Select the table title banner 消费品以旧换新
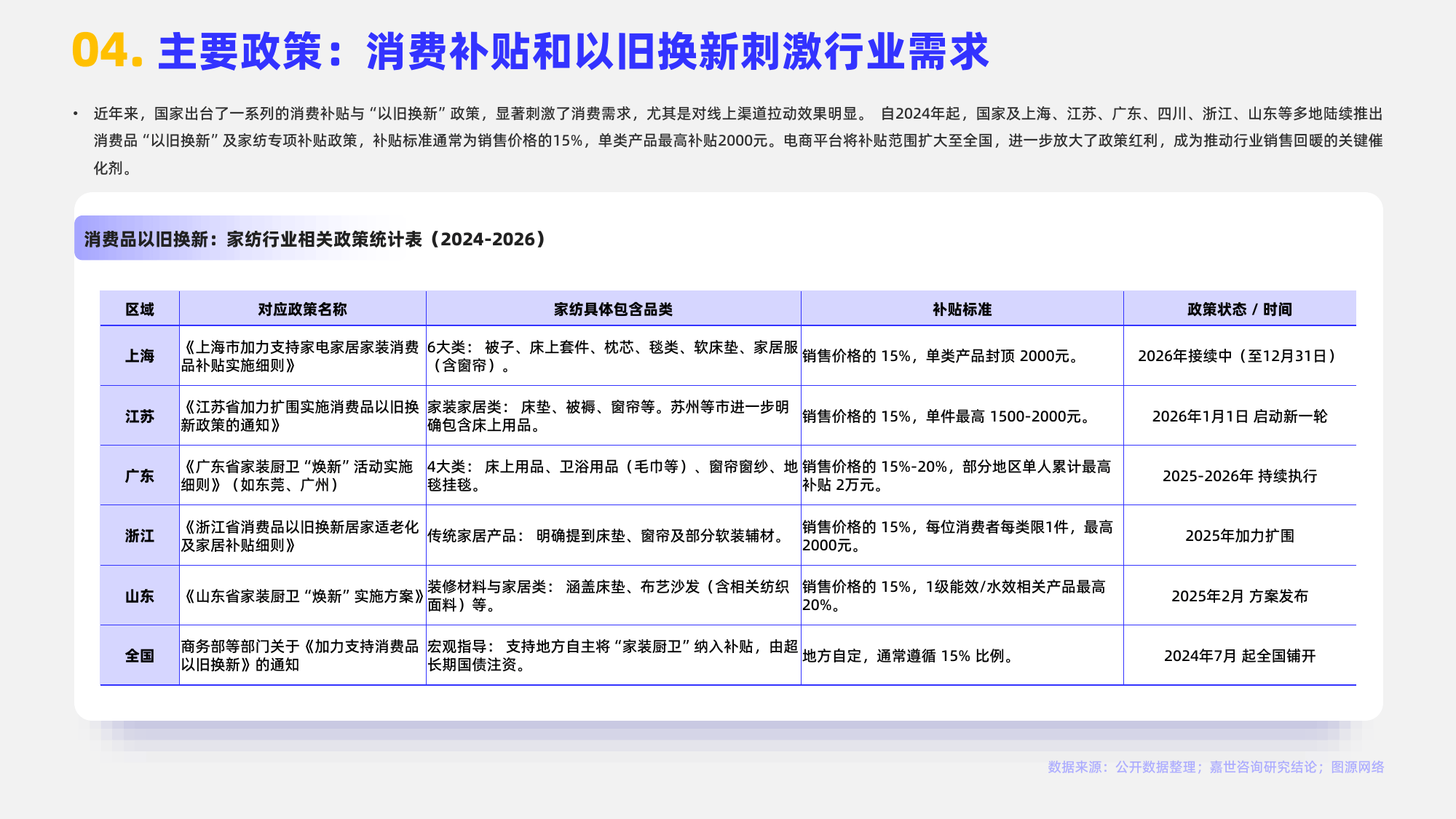1456x819 pixels. (314, 239)
